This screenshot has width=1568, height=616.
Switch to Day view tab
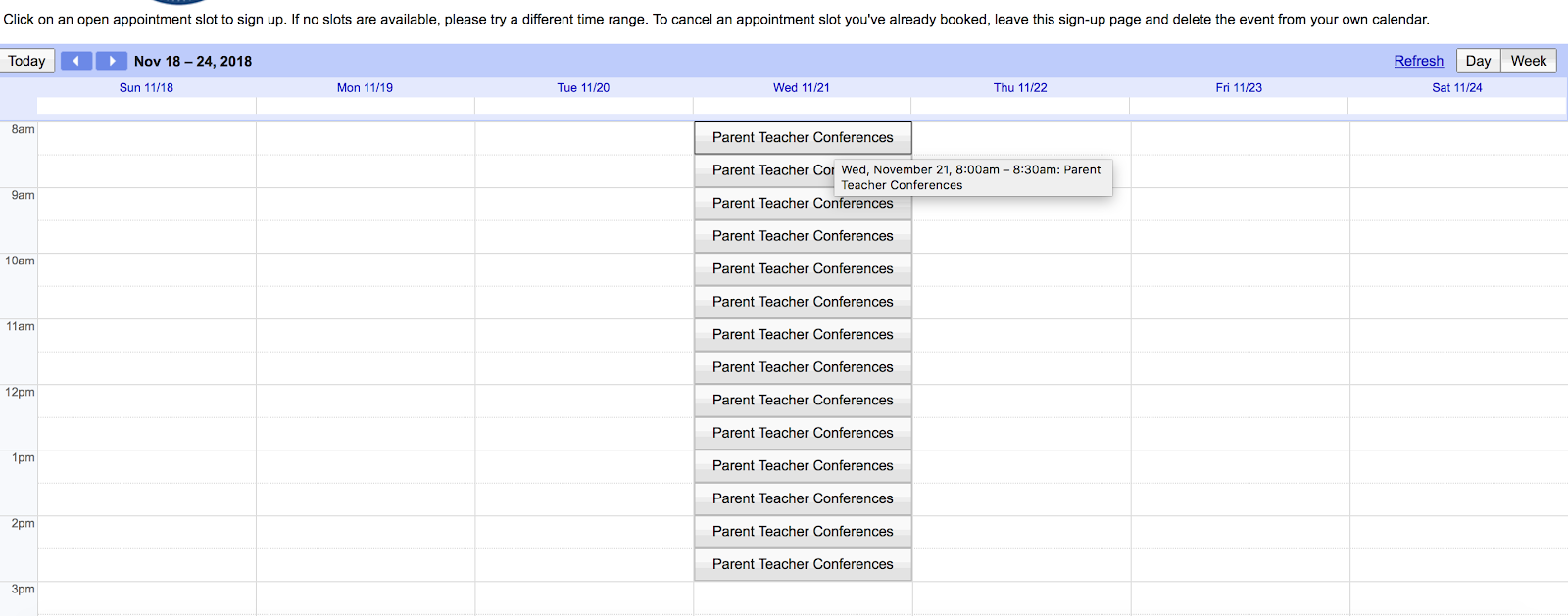[1478, 61]
